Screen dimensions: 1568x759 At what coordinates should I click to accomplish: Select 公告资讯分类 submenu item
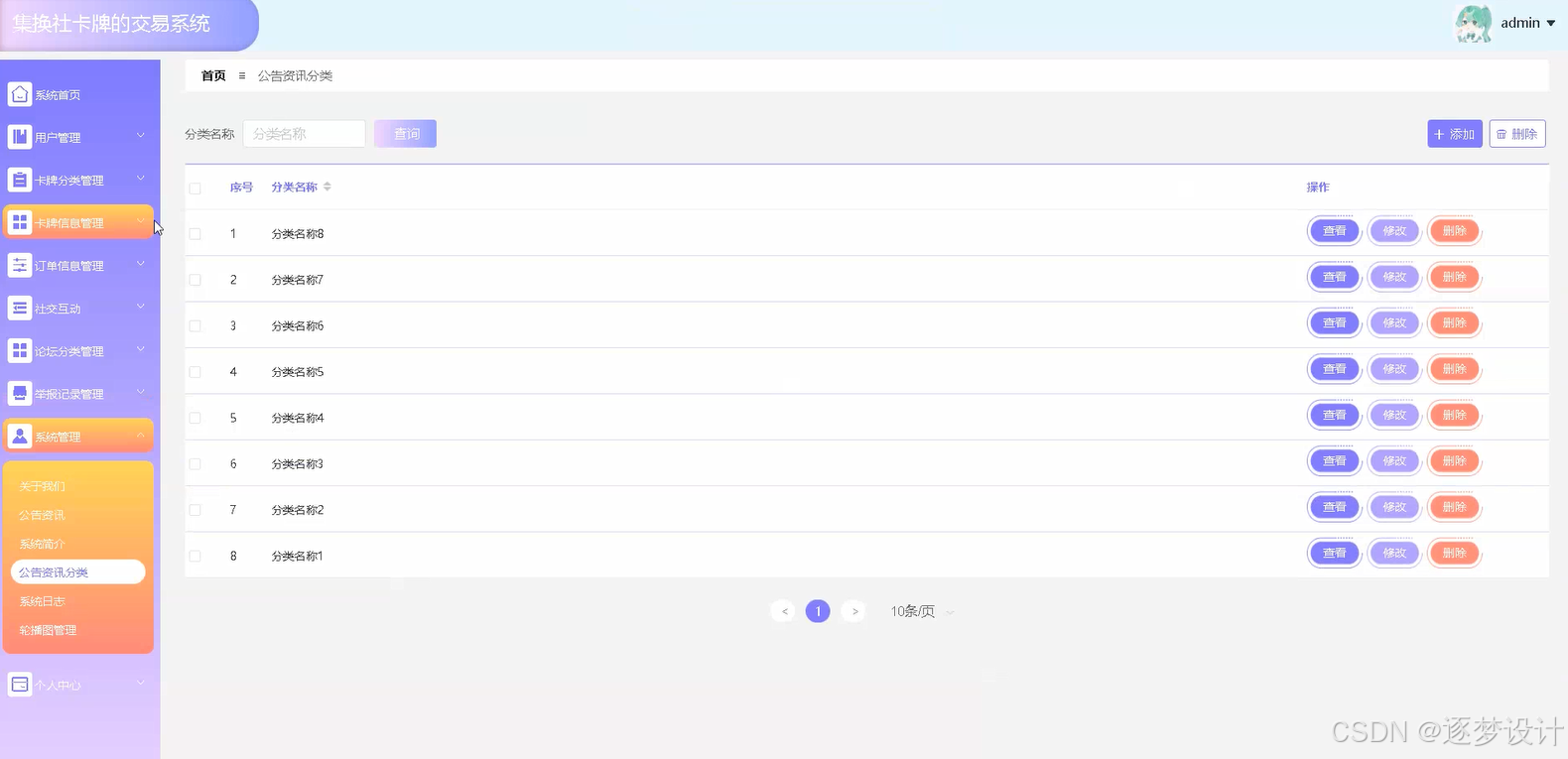[78, 572]
